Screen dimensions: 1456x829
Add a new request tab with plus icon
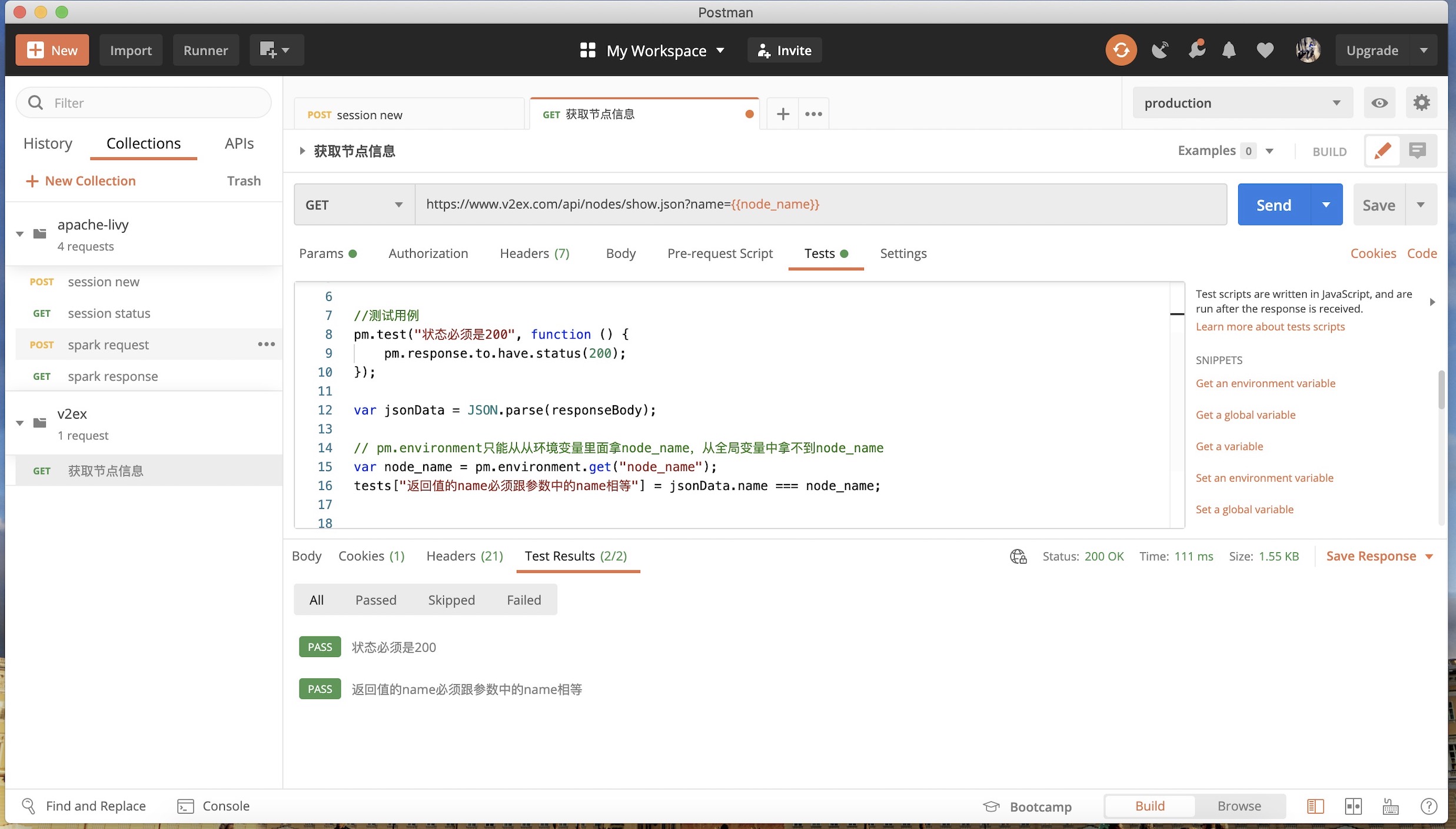[783, 114]
